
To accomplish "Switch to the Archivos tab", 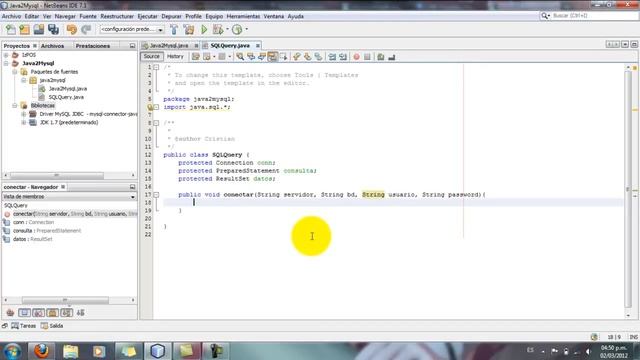I will (52, 46).
